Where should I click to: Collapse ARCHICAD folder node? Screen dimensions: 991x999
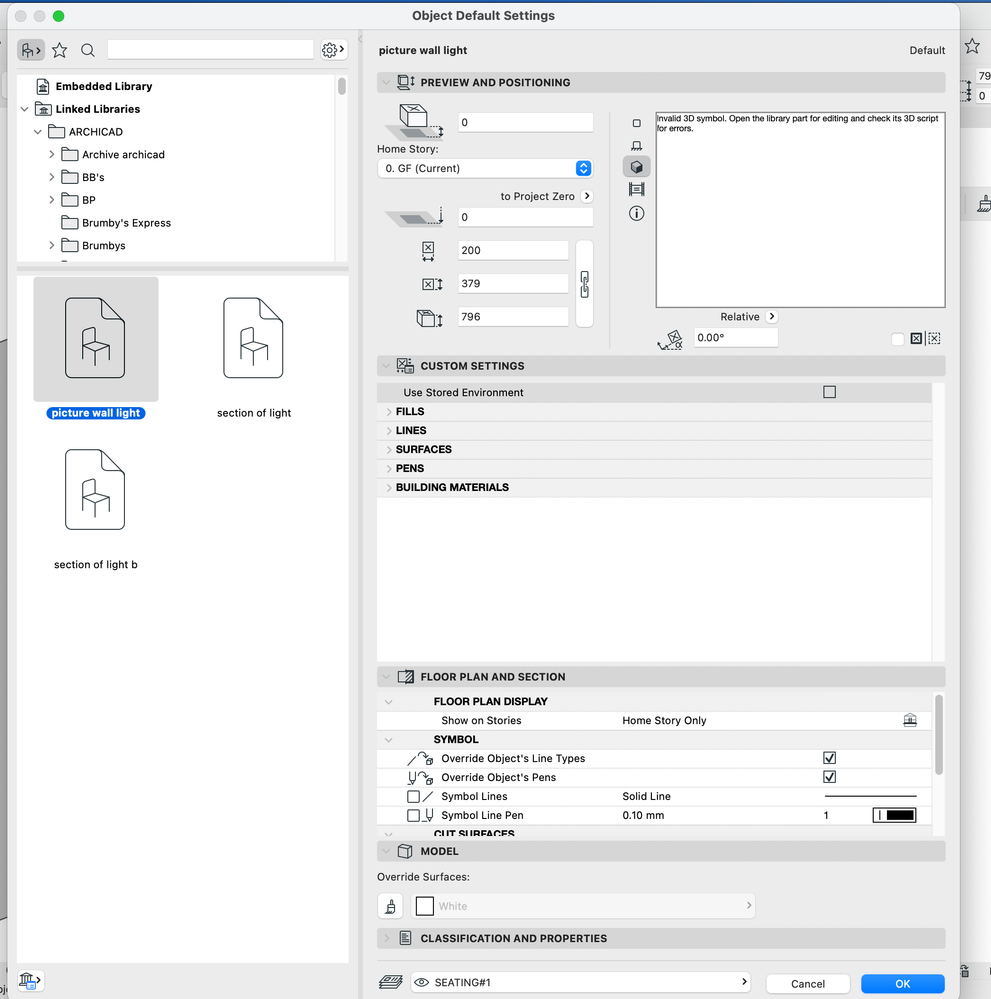(x=38, y=132)
